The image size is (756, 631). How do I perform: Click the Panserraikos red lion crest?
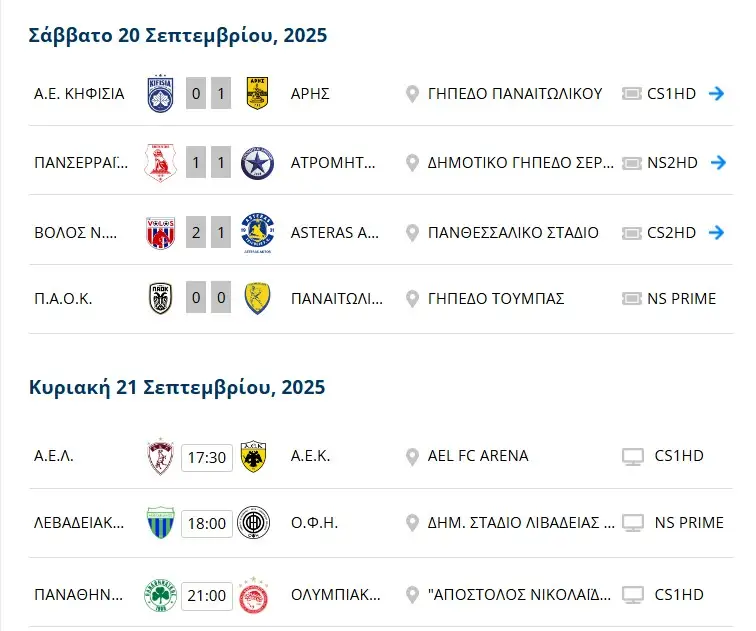coord(160,163)
